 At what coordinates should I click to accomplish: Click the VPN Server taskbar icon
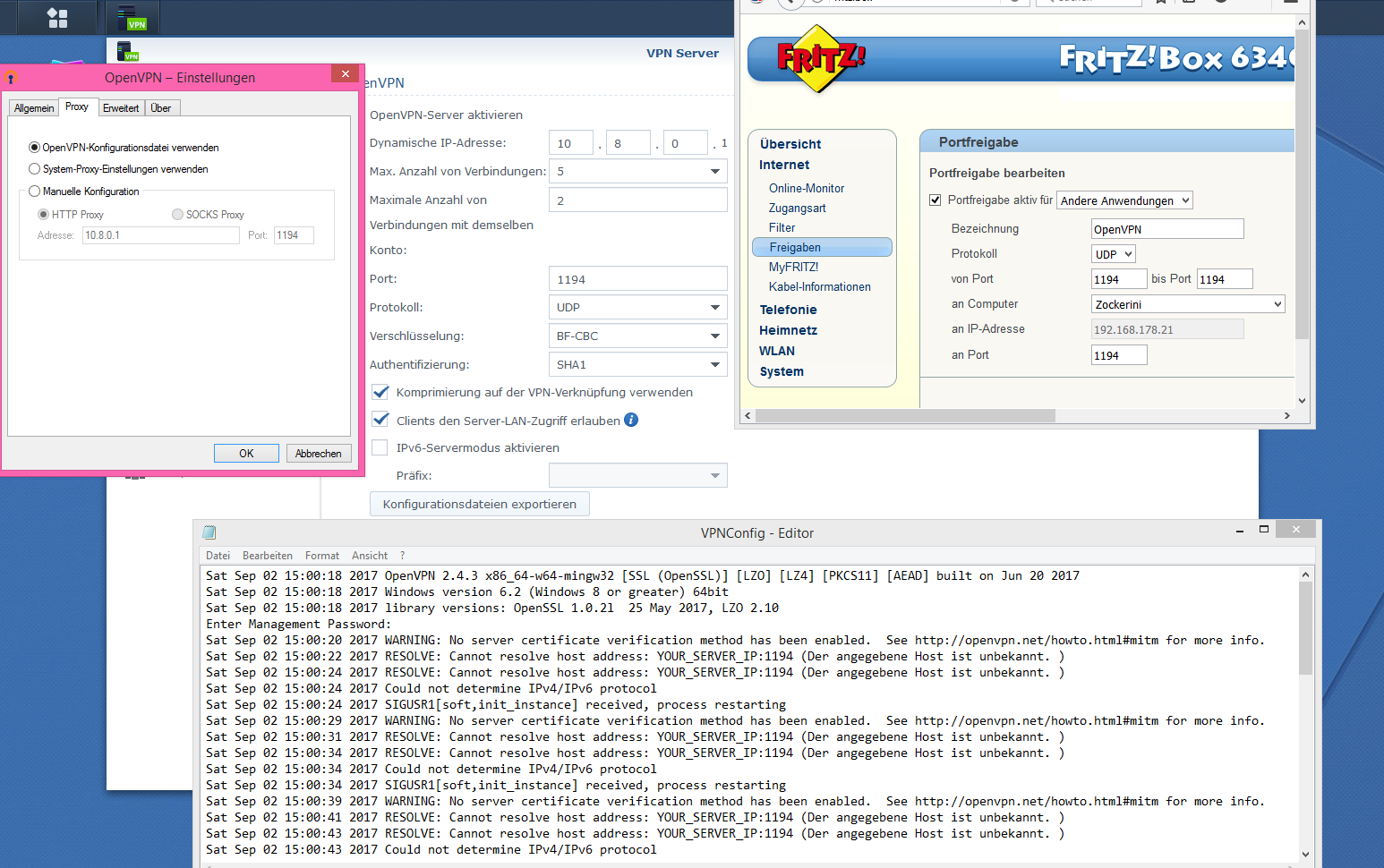[132, 18]
